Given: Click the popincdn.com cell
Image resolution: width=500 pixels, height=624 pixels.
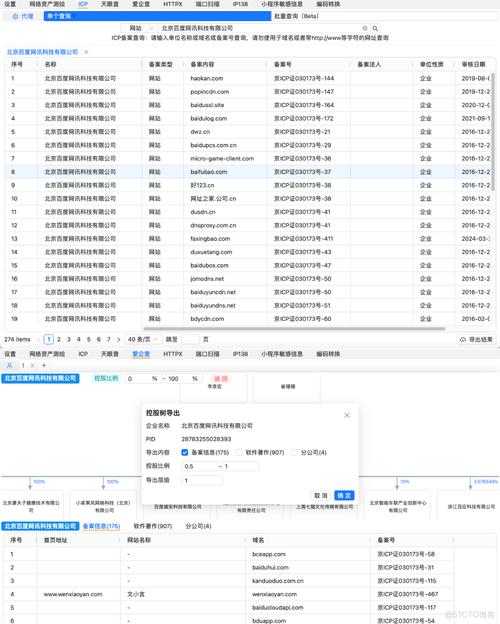Looking at the screenshot, I should [x=209, y=92].
